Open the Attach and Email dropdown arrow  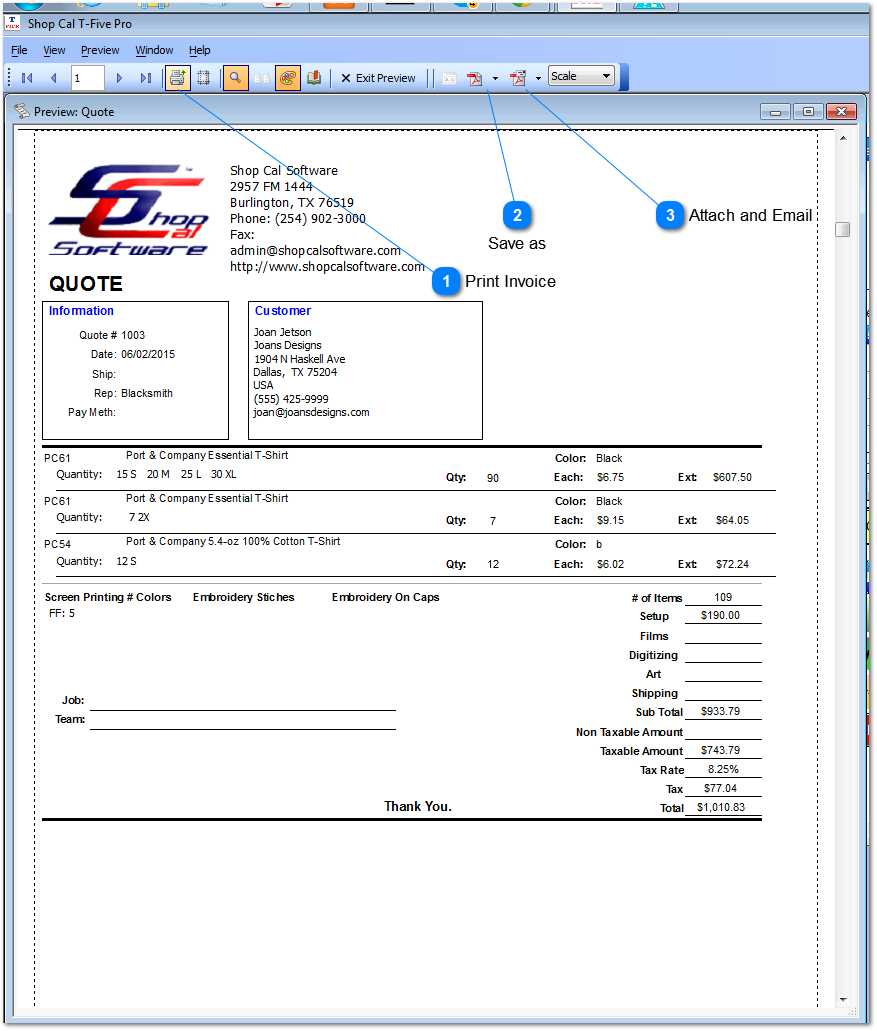pyautogui.click(x=538, y=78)
